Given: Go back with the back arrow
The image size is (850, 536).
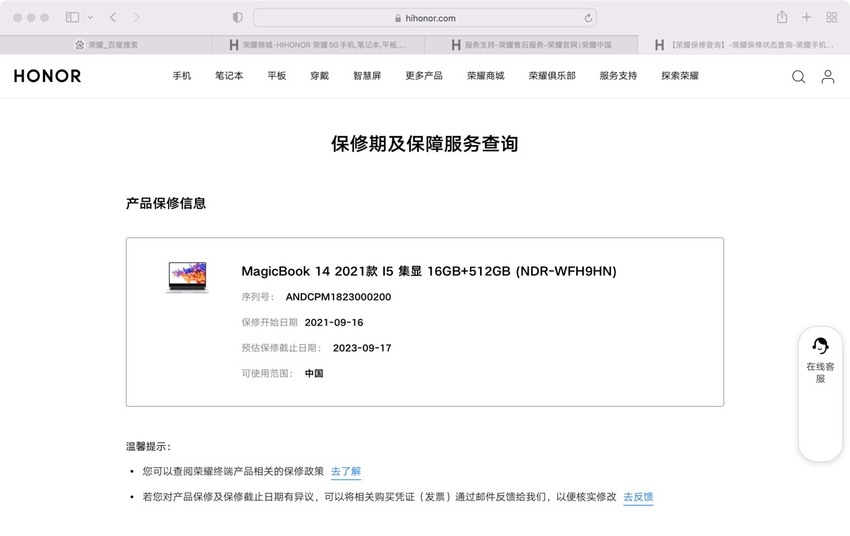Looking at the screenshot, I should (x=113, y=17).
